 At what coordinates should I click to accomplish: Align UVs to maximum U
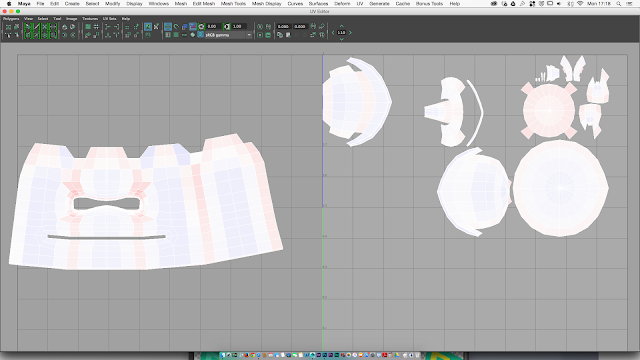click(x=117, y=27)
